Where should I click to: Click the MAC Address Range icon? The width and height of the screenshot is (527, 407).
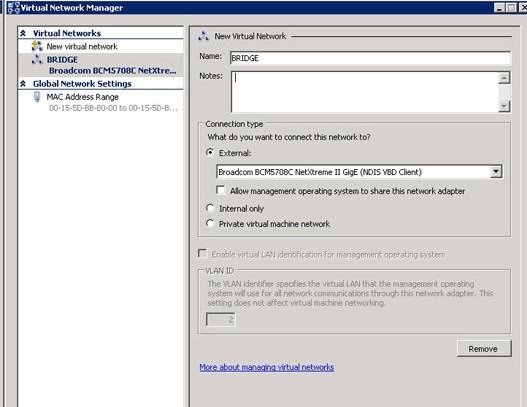click(x=37, y=96)
